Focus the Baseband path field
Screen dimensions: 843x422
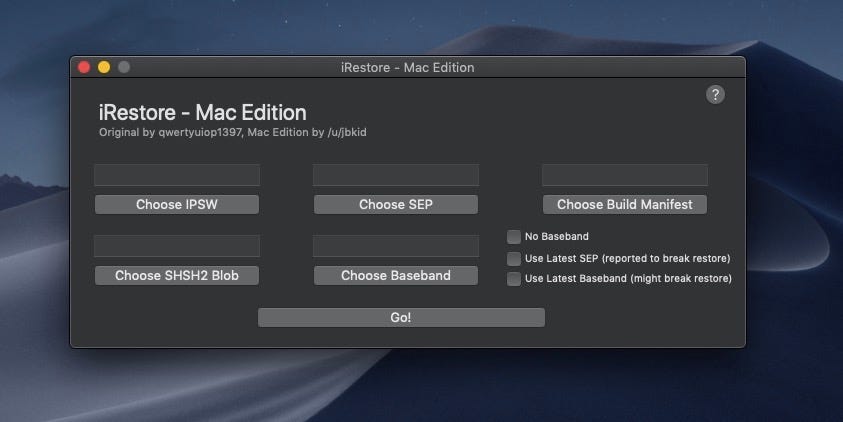tap(396, 246)
